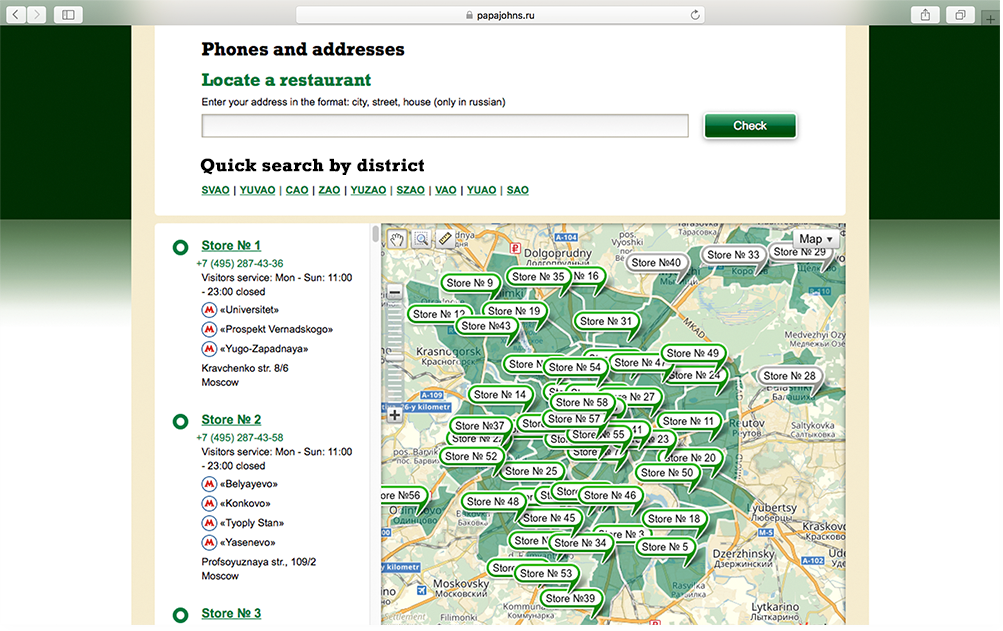Select the Store № 54 map marker

point(574,367)
